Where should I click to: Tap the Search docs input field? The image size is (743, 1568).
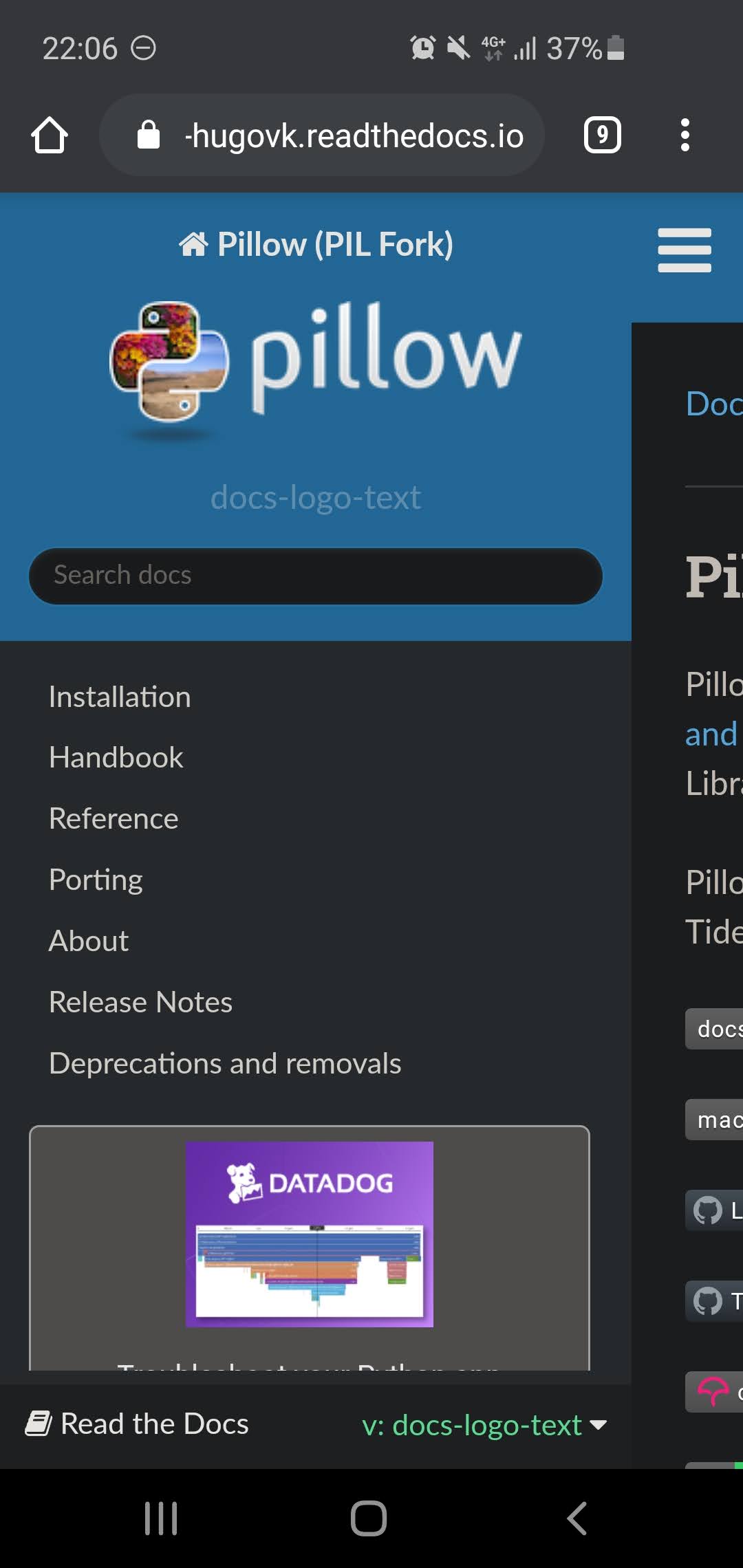click(x=314, y=576)
